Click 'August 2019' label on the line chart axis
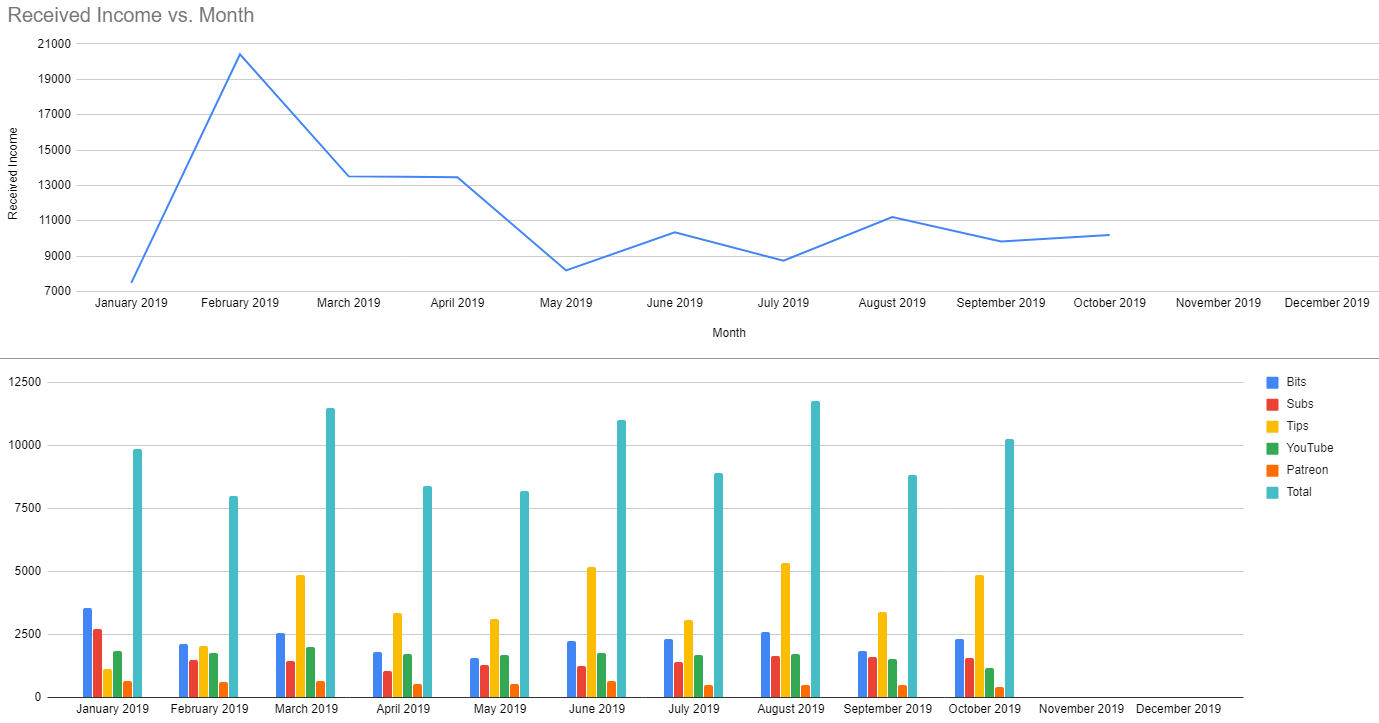The width and height of the screenshot is (1379, 723). (x=892, y=303)
